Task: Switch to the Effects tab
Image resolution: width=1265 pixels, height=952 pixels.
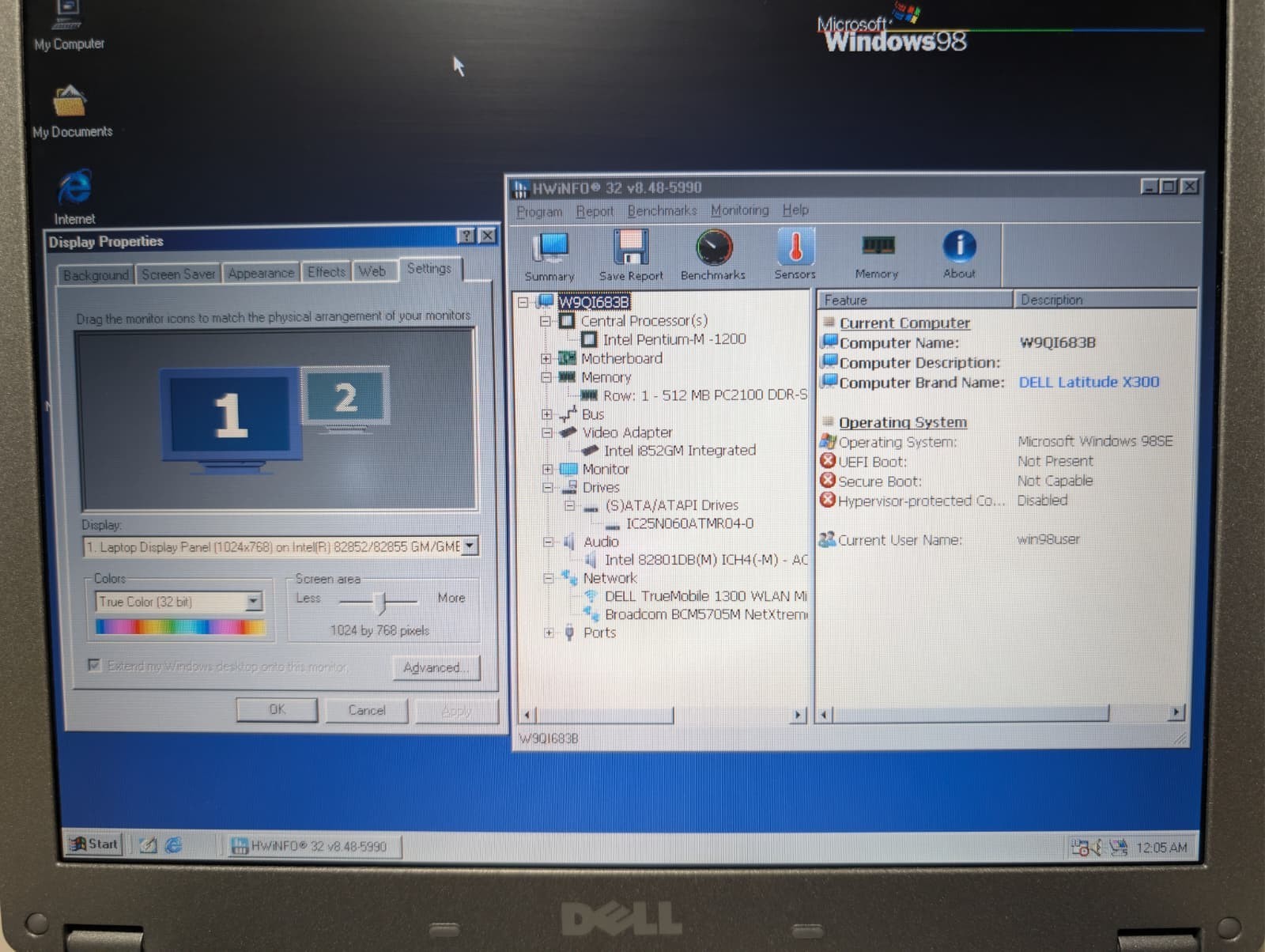Action: pyautogui.click(x=327, y=272)
